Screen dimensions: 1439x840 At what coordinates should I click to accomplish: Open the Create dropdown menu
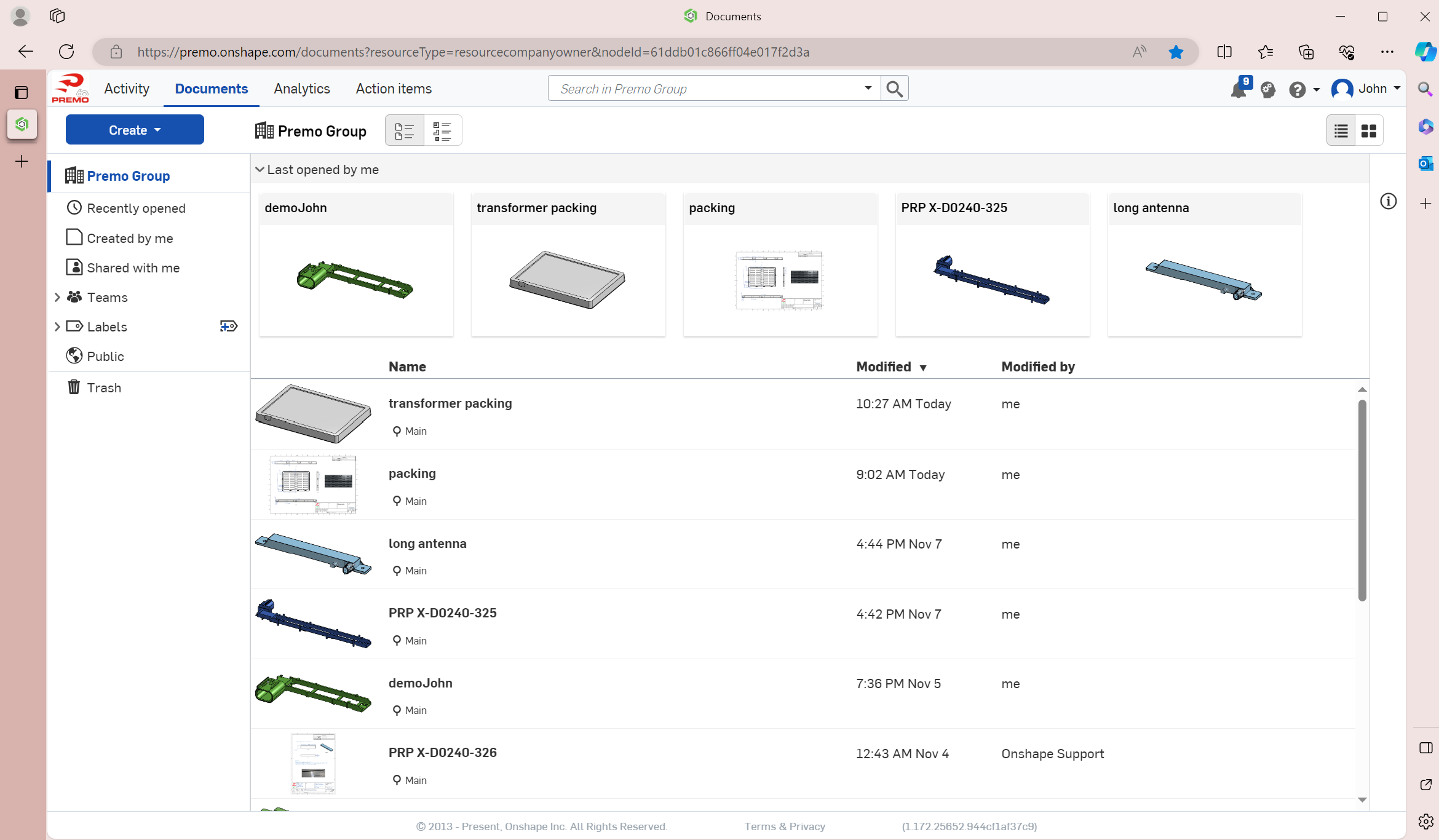click(135, 130)
